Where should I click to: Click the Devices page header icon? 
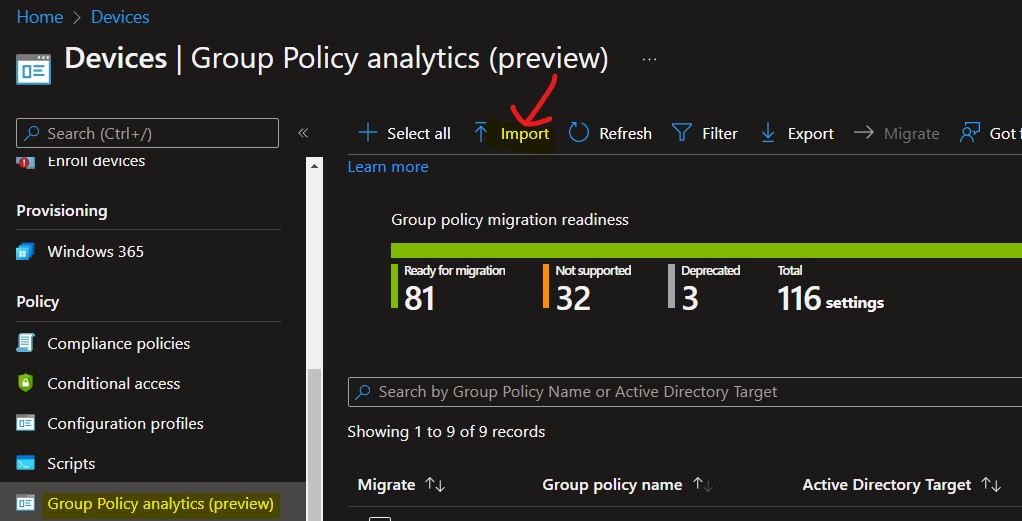point(33,69)
